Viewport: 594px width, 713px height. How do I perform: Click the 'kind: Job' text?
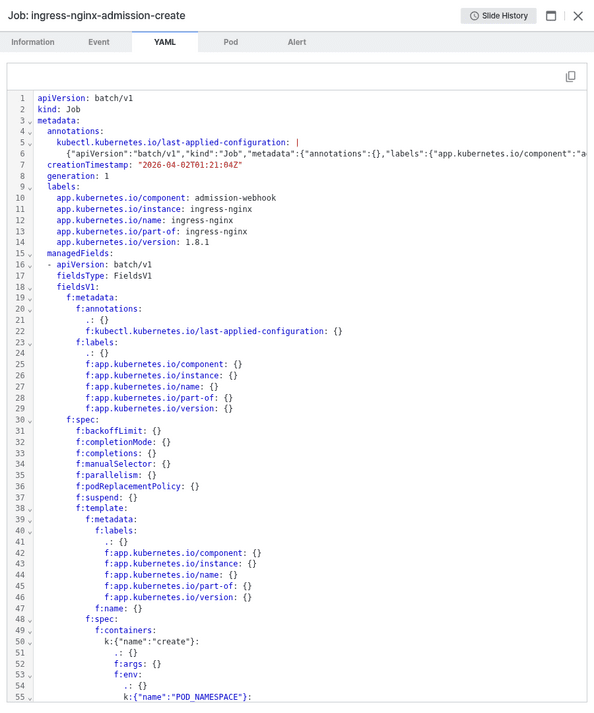point(59,109)
